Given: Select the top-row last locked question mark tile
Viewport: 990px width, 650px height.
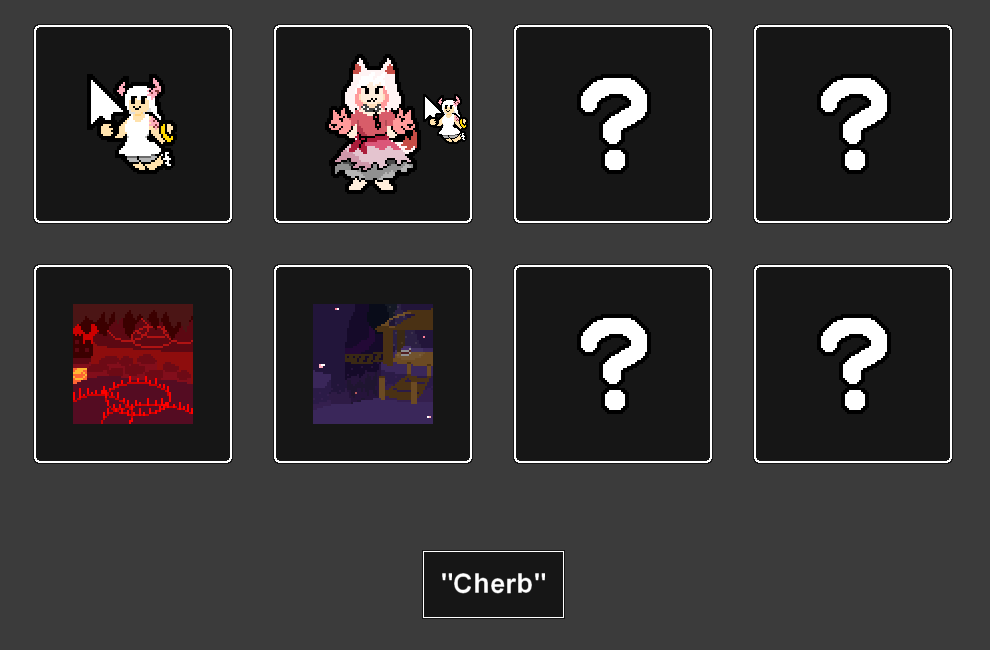Looking at the screenshot, I should (852, 124).
